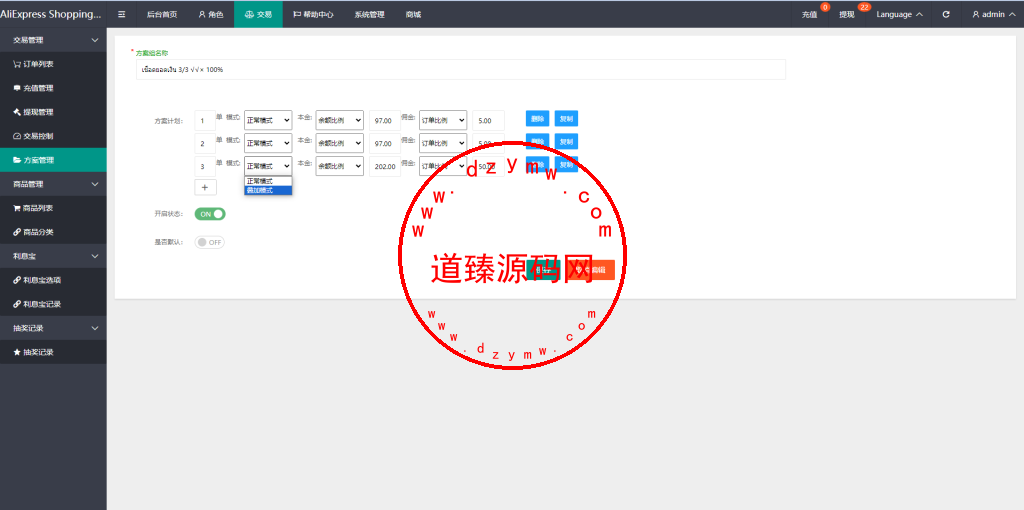Viewport: 1024px width, 510px height.
Task: Click the refresh icon in the top bar
Action: click(946, 14)
